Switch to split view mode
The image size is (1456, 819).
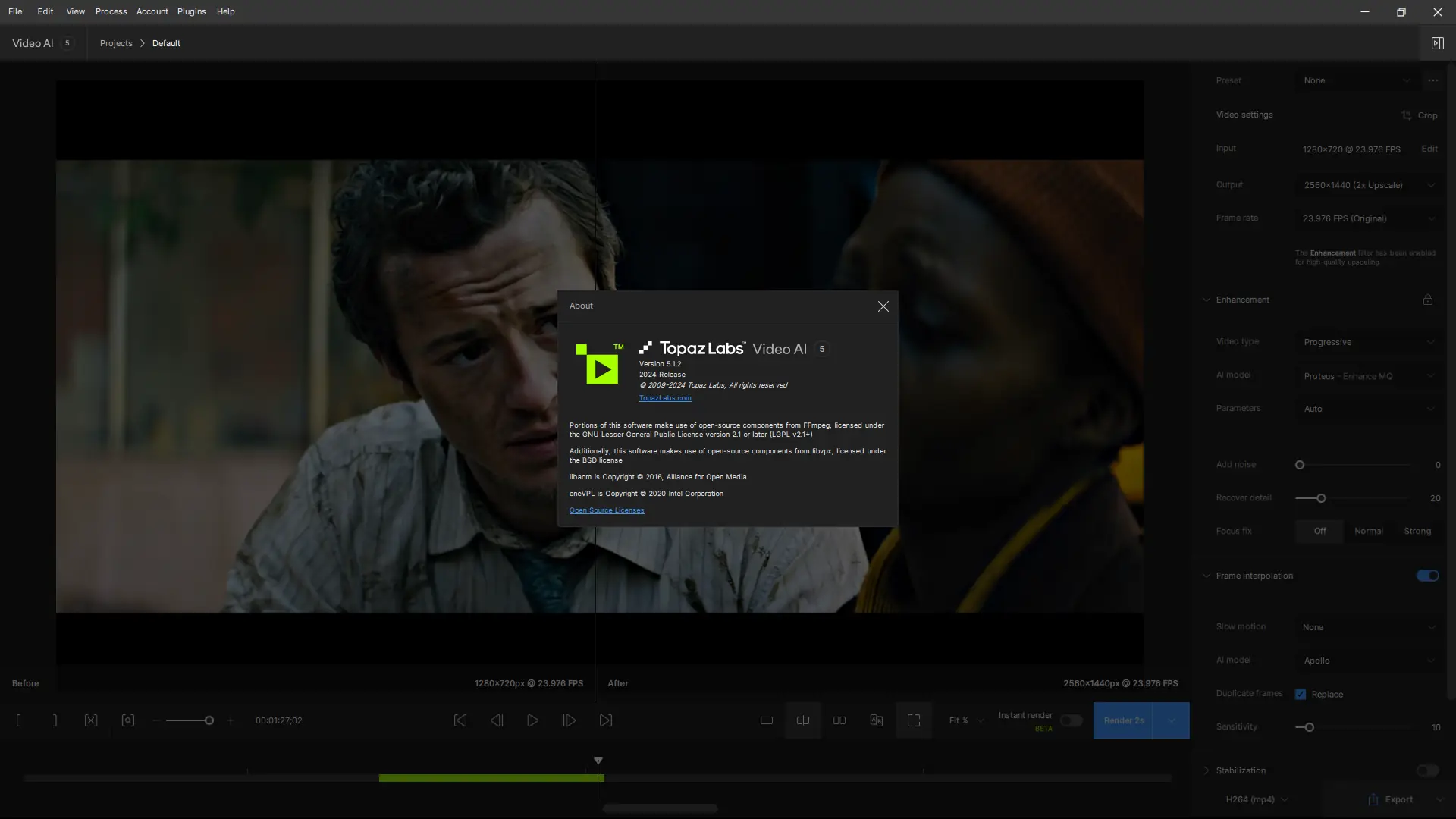pos(802,720)
